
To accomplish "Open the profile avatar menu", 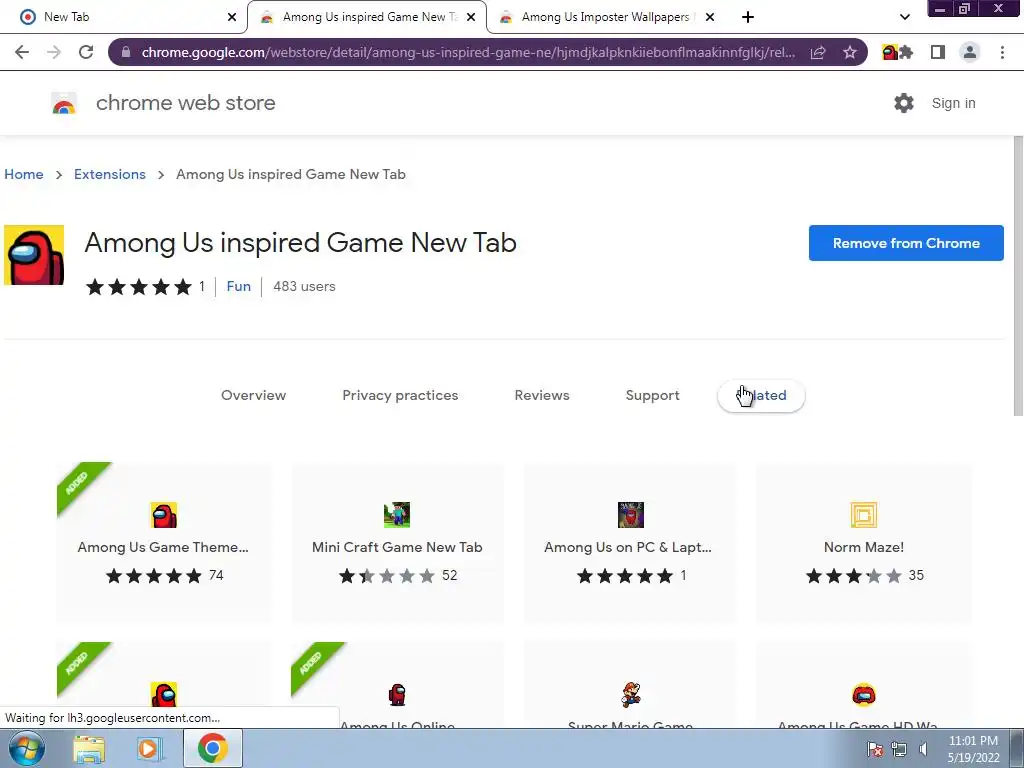I will click(970, 52).
